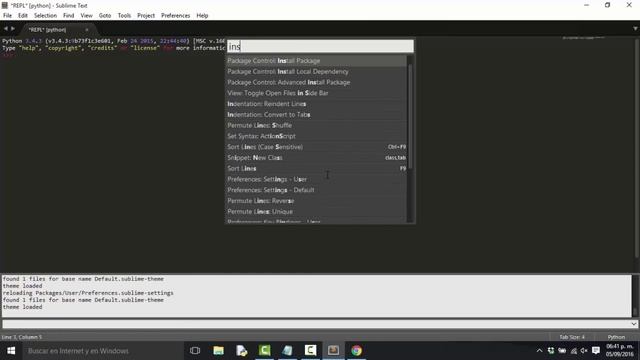
Task: Open the File menu
Action: tap(7, 16)
